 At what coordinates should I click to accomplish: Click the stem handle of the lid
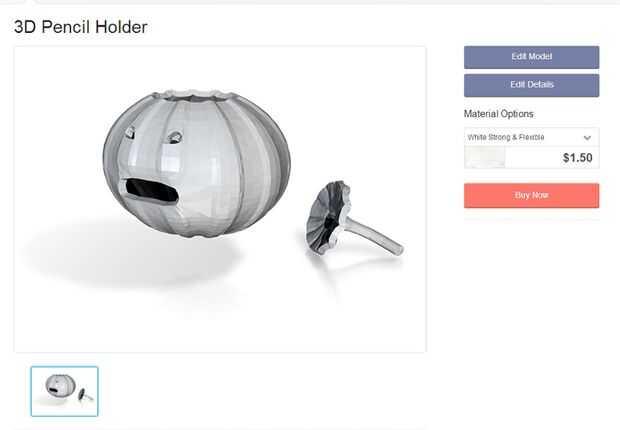376,235
